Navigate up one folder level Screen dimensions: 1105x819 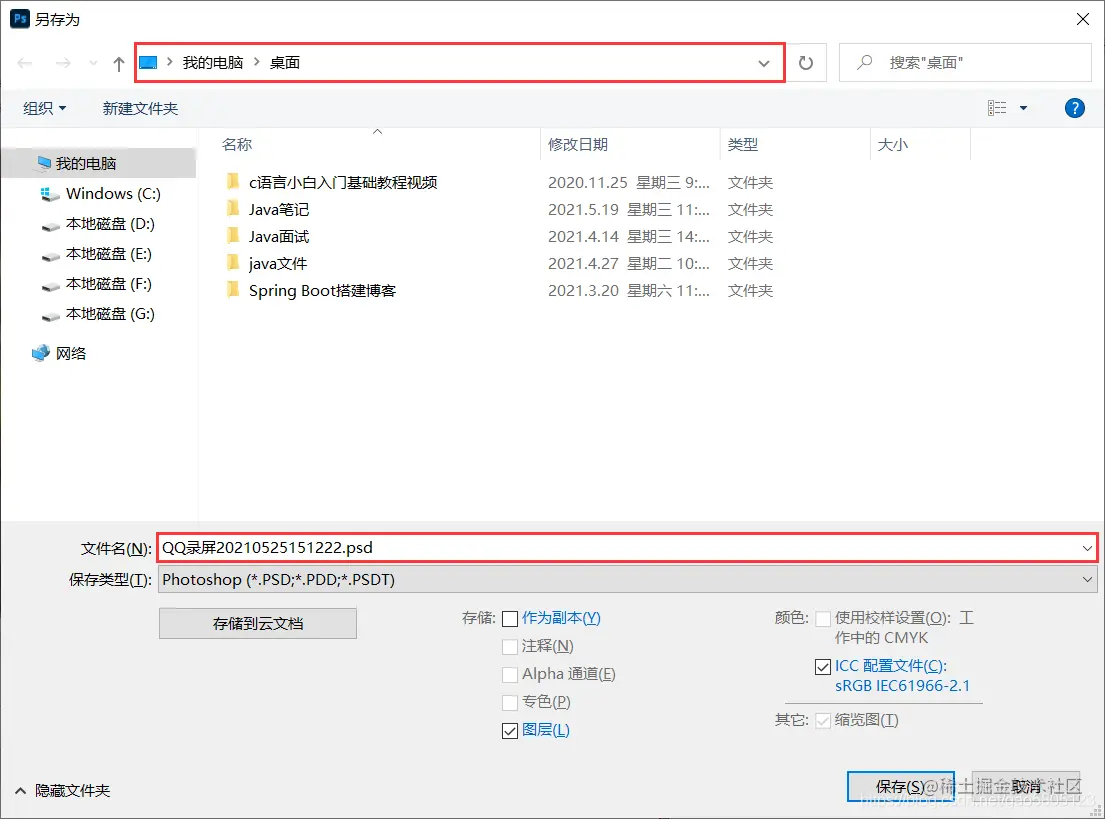click(118, 62)
